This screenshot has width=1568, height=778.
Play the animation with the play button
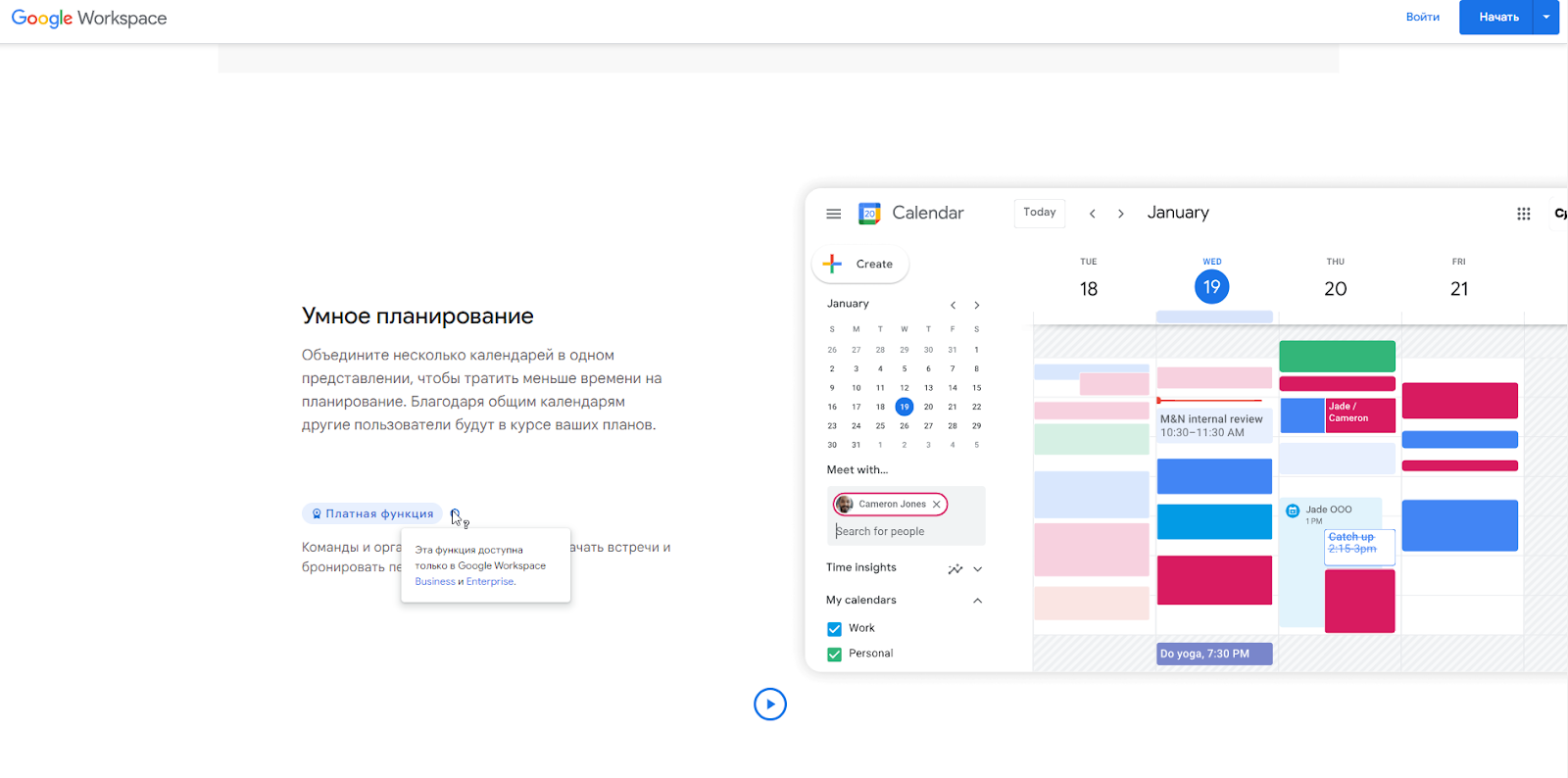coord(770,704)
